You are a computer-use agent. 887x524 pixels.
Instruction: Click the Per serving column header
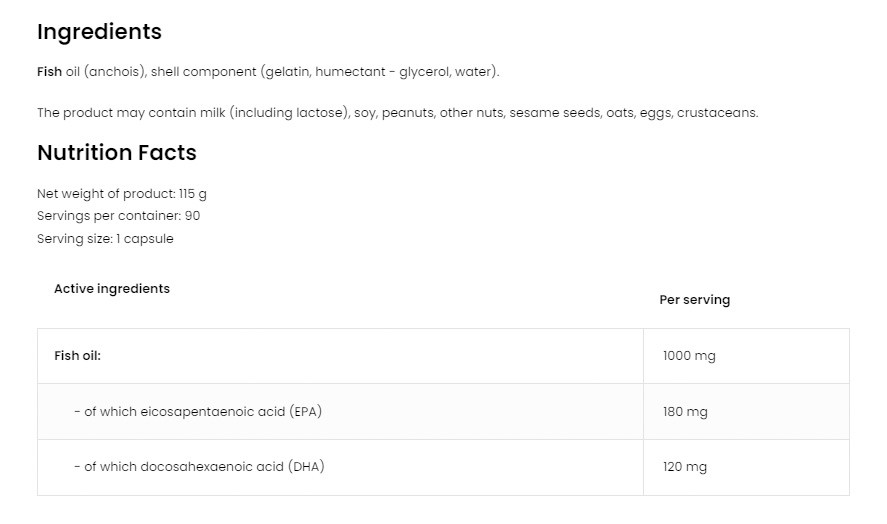pyautogui.click(x=694, y=300)
